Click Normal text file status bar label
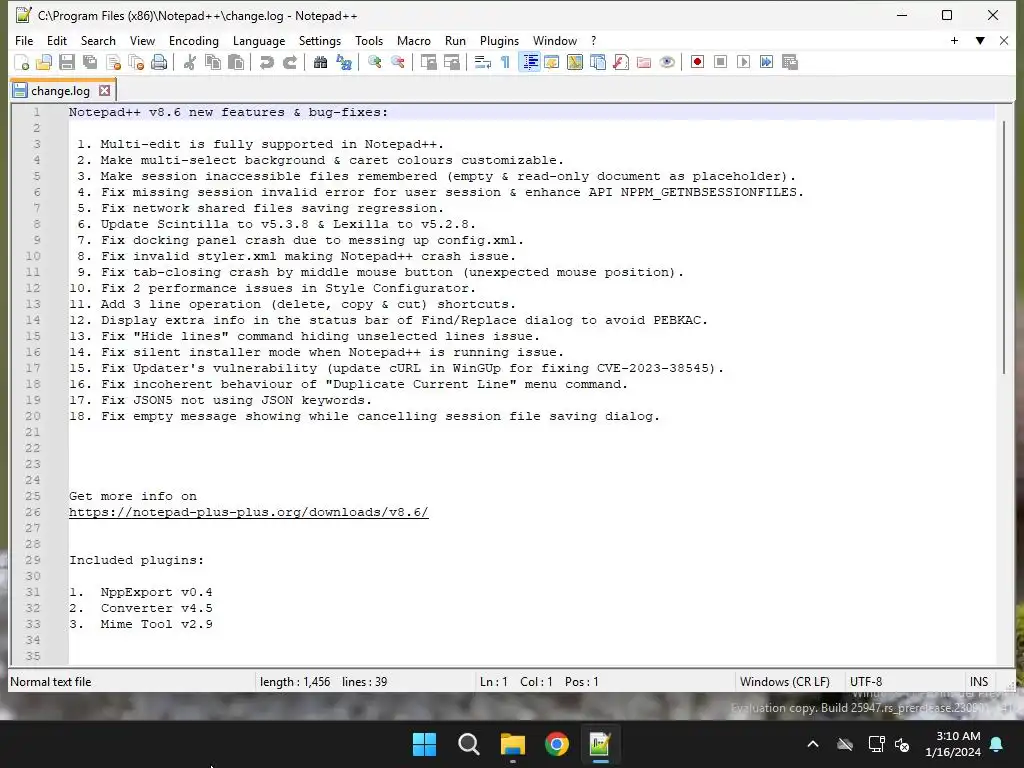 pyautogui.click(x=51, y=682)
